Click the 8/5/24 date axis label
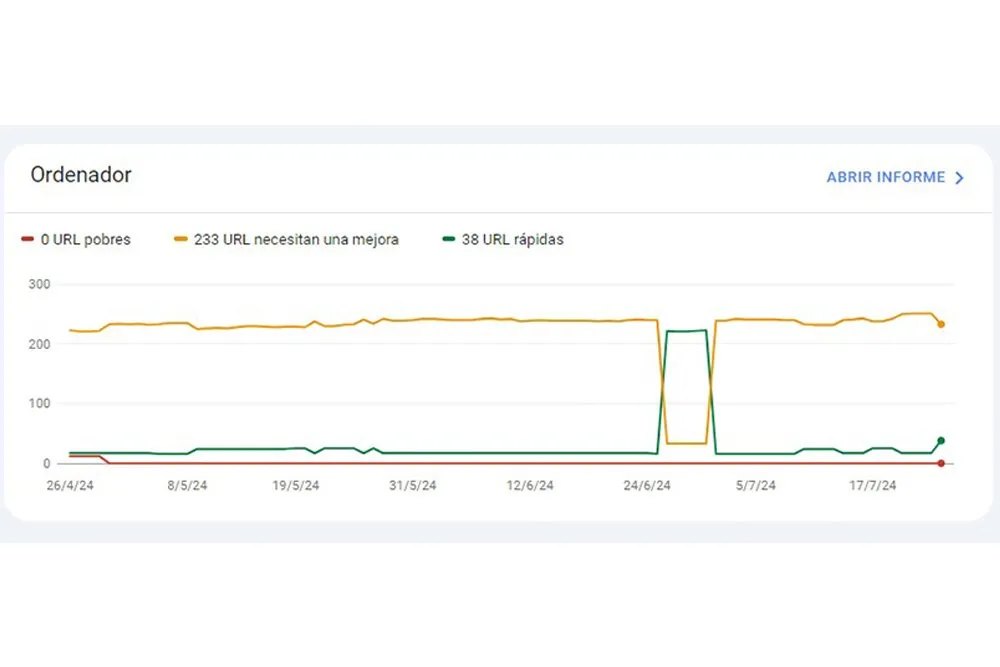Image resolution: width=1000 pixels, height=667 pixels. tap(188, 485)
